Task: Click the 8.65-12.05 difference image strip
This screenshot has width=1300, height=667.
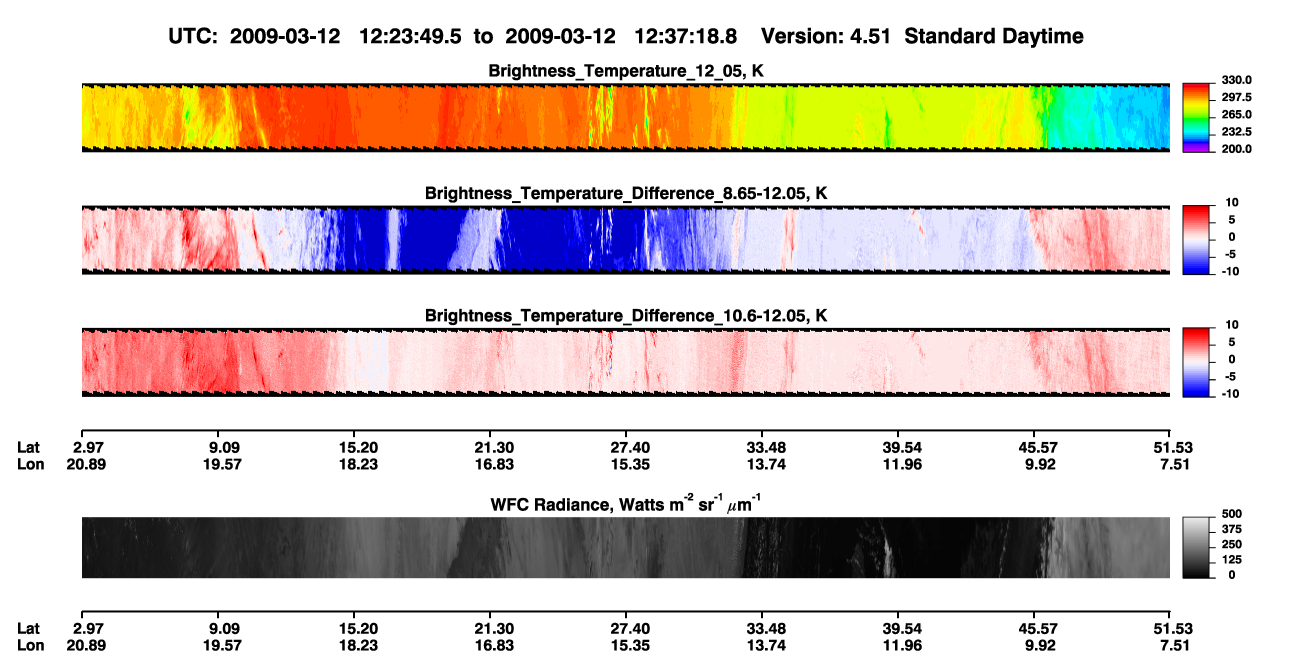Action: pyautogui.click(x=625, y=240)
